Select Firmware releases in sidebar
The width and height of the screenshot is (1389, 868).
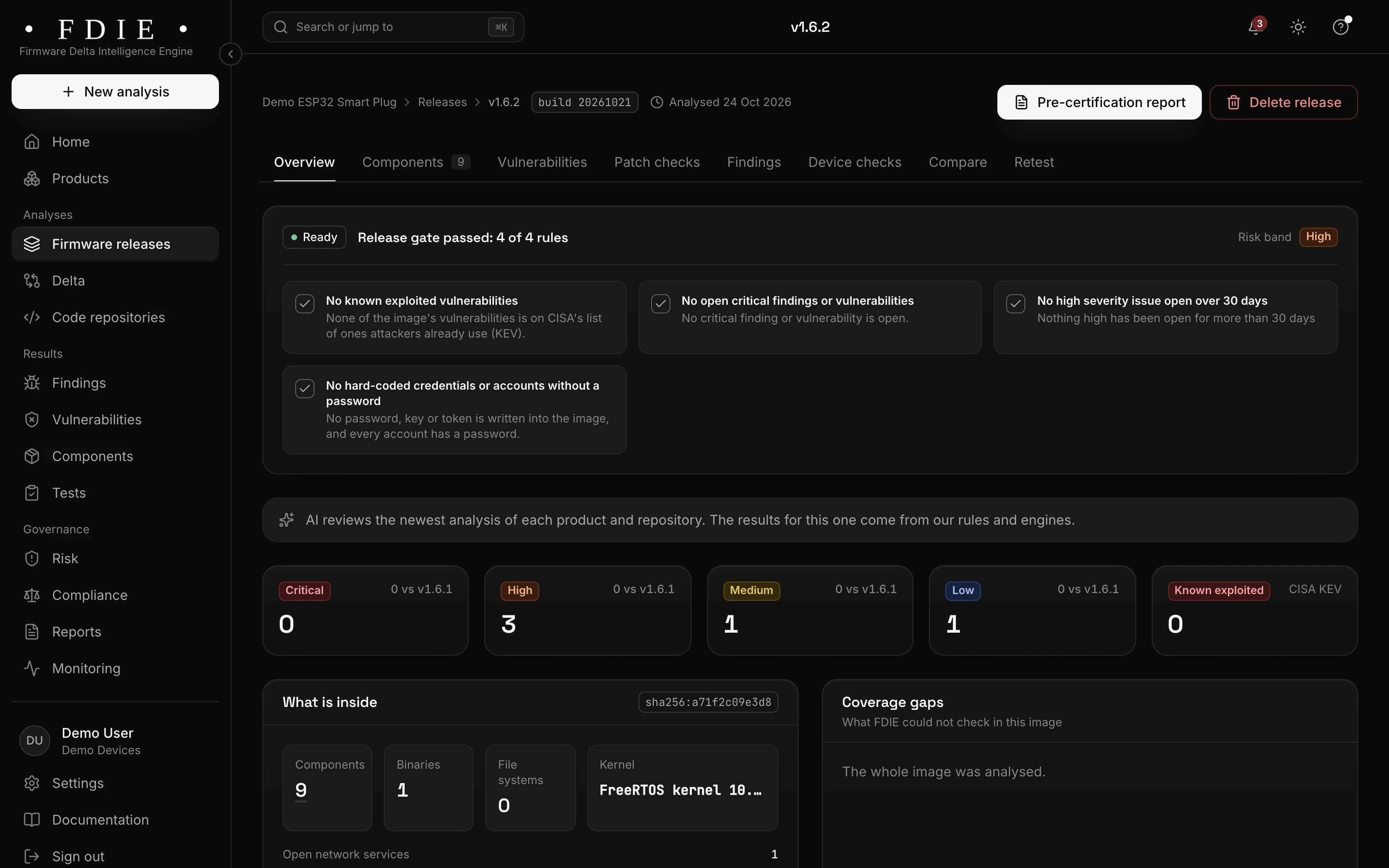(115, 244)
